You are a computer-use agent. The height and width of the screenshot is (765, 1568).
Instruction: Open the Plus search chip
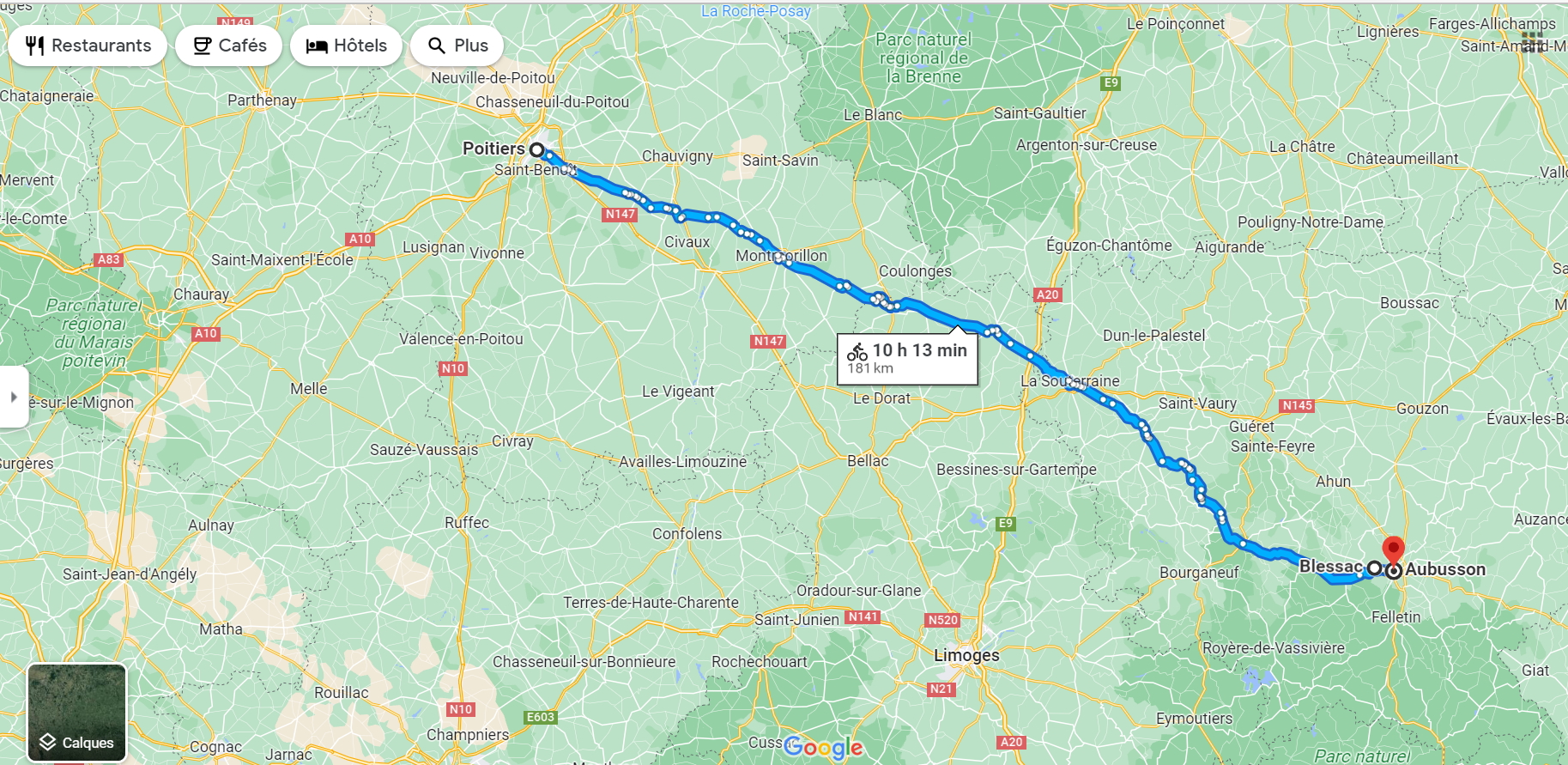pyautogui.click(x=457, y=46)
